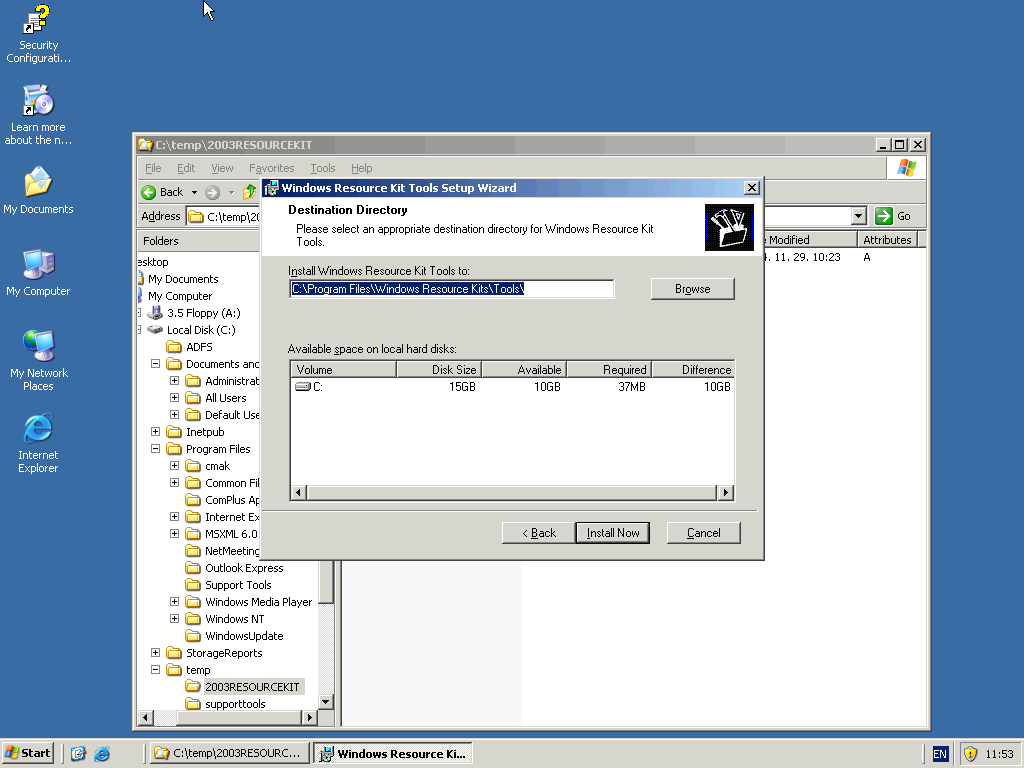Select Outlook Express folder in tree
The width and height of the screenshot is (1024, 768).
pyautogui.click(x=244, y=568)
